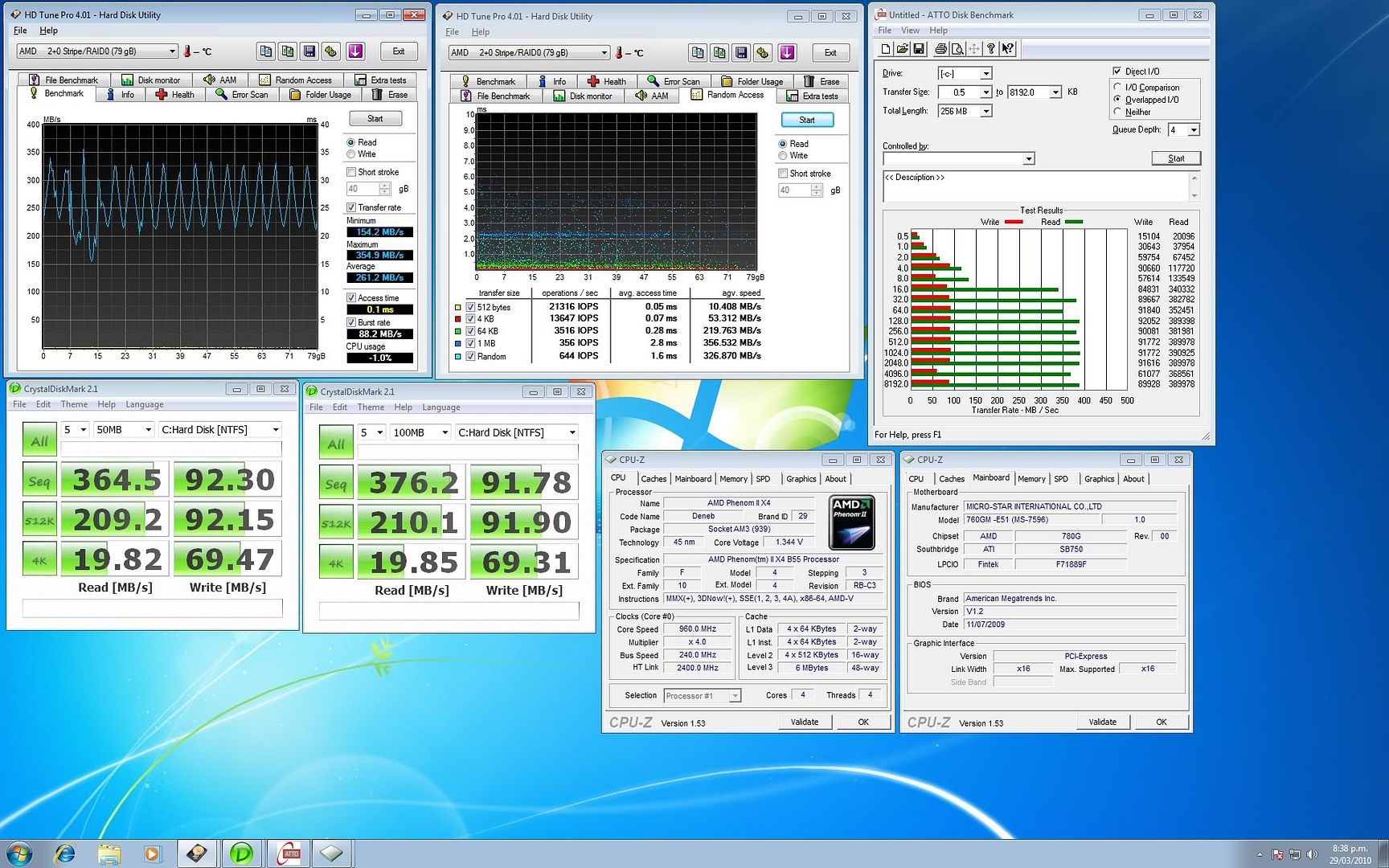Uncheck 512 bytes transfer size checkbox
1389x868 pixels.
pyautogui.click(x=471, y=307)
